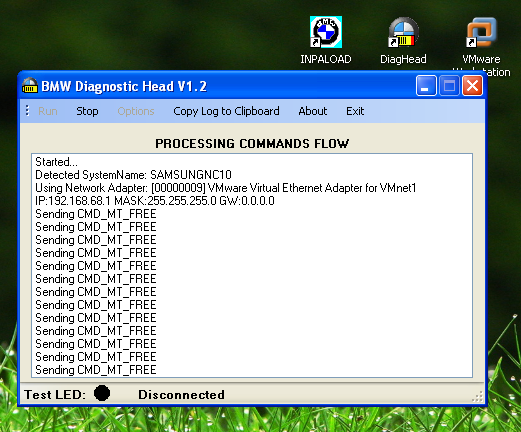Minimize the BMW Diagnostic Head window
Viewport: 521px width, 432px height.
point(426,86)
